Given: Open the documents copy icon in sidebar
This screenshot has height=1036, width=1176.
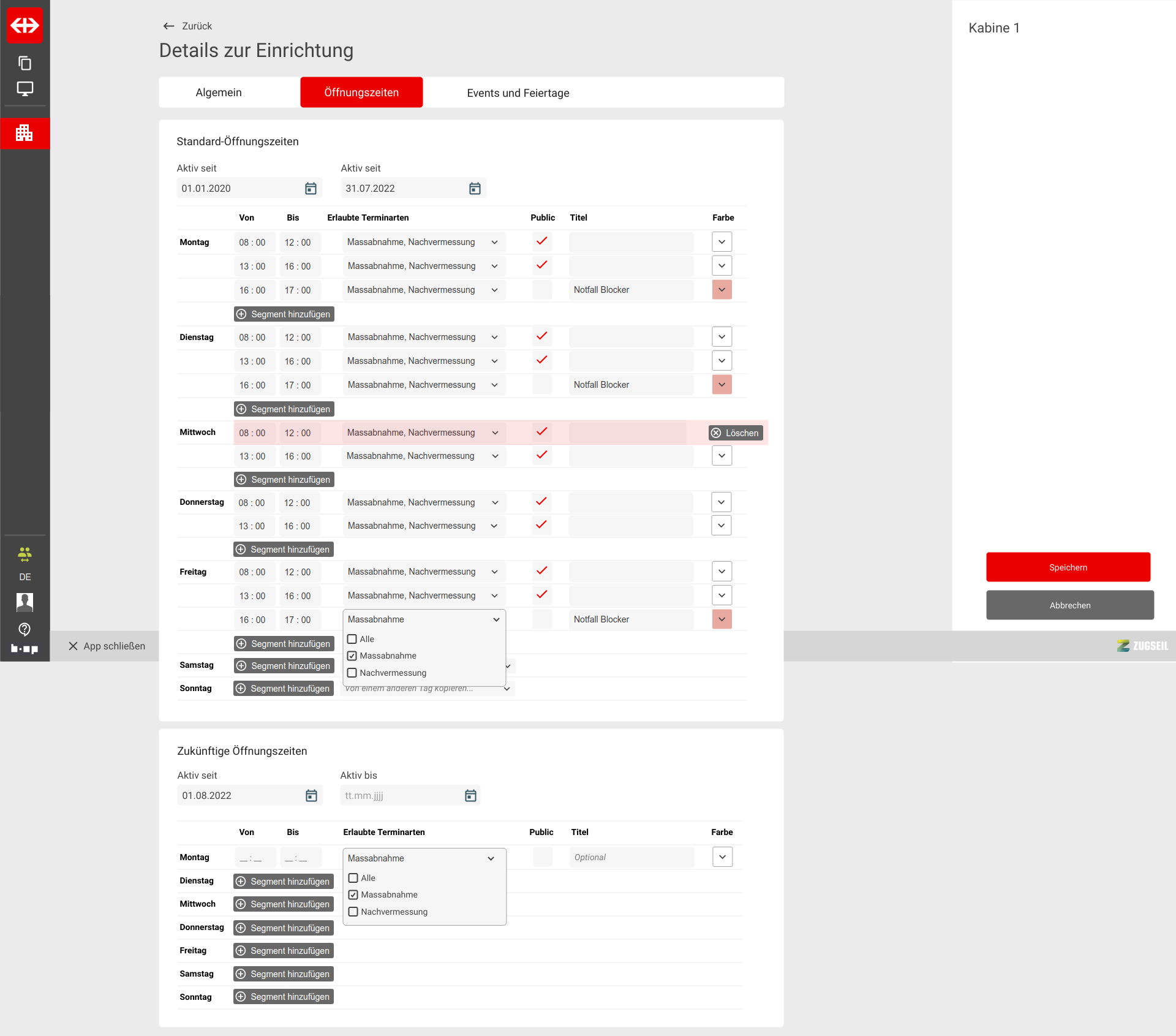Looking at the screenshot, I should (24, 63).
